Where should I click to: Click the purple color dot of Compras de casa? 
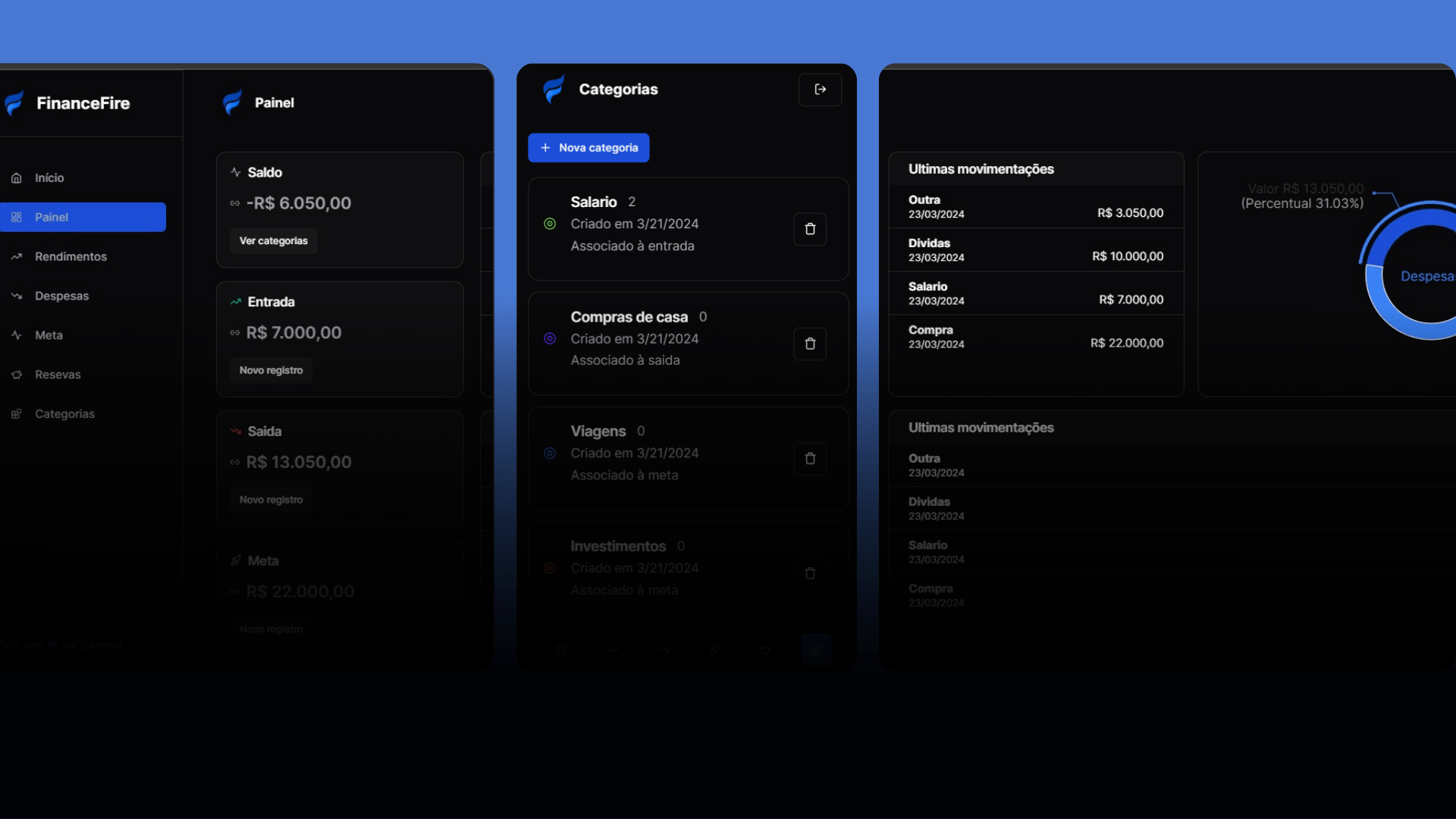point(550,339)
